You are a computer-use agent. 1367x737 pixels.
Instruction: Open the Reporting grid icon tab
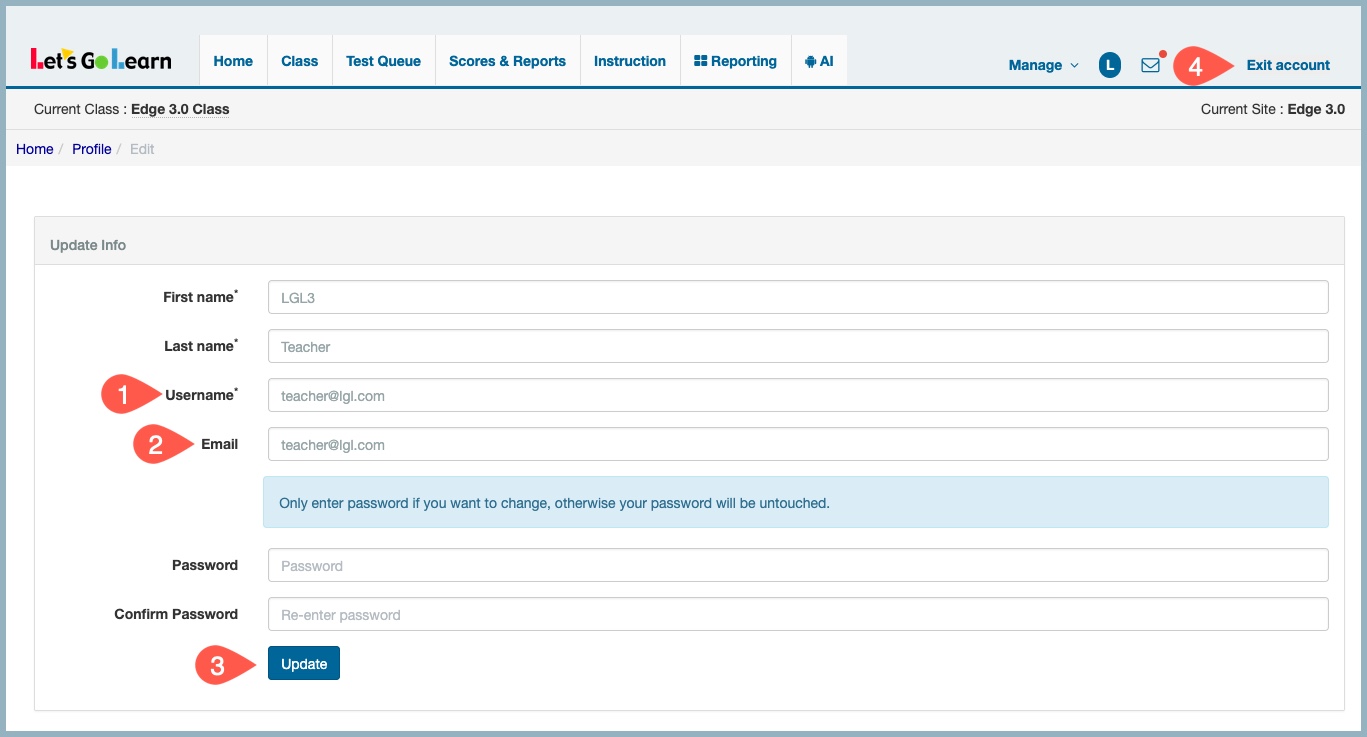[x=735, y=61]
